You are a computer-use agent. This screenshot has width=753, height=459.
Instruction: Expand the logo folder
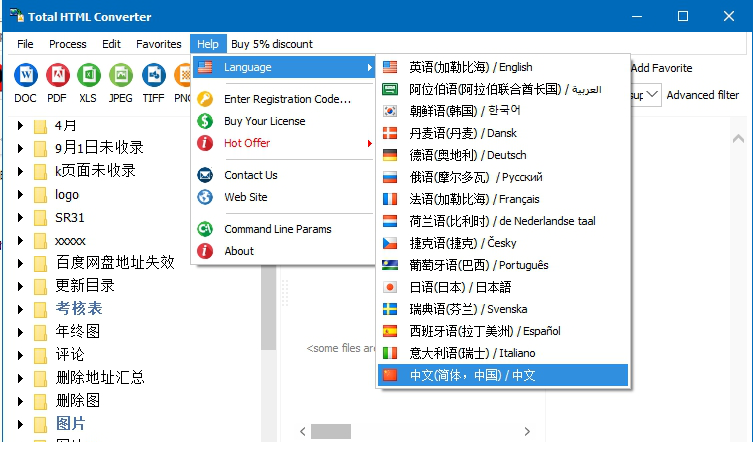pos(20,194)
